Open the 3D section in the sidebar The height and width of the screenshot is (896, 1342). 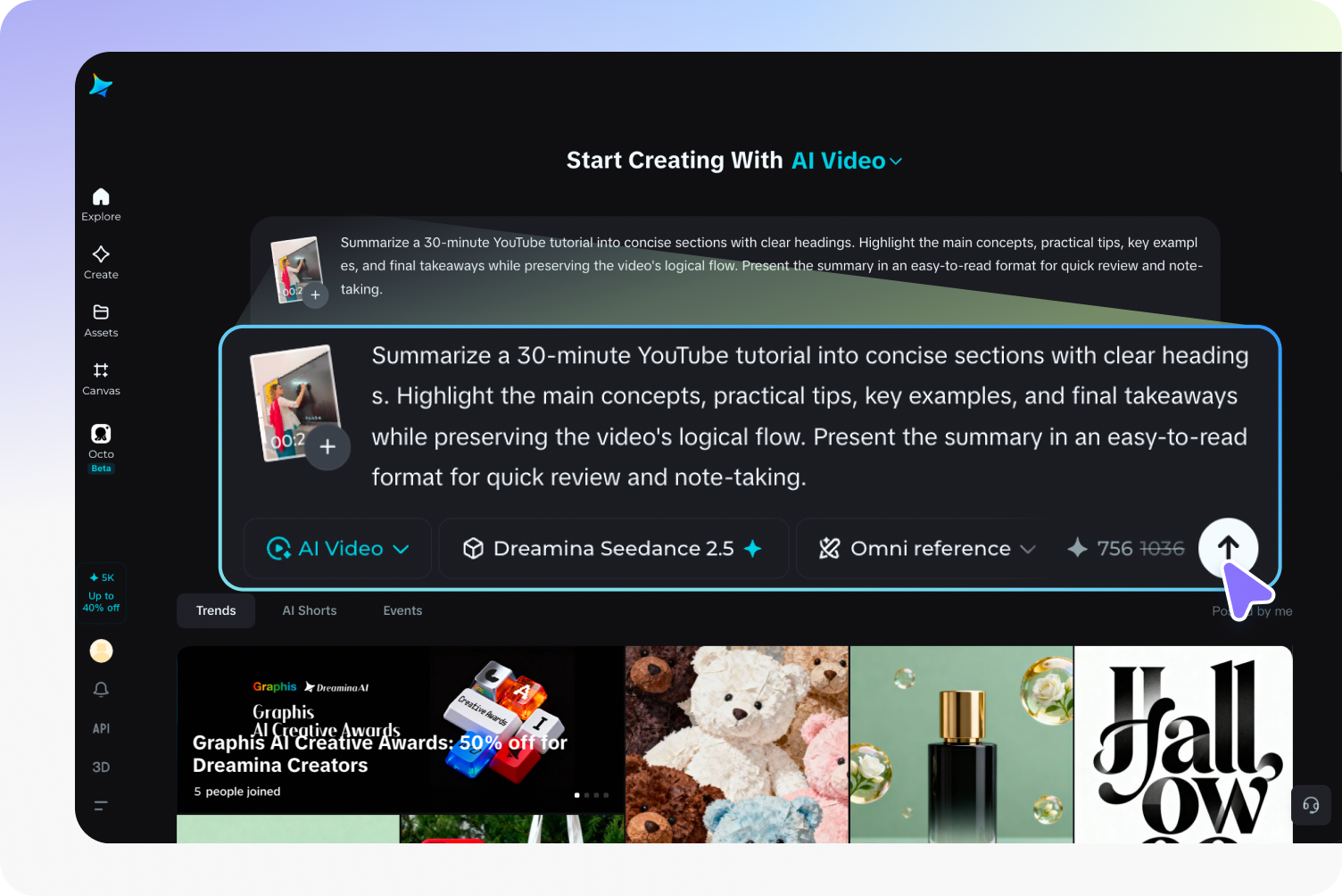pyautogui.click(x=101, y=767)
